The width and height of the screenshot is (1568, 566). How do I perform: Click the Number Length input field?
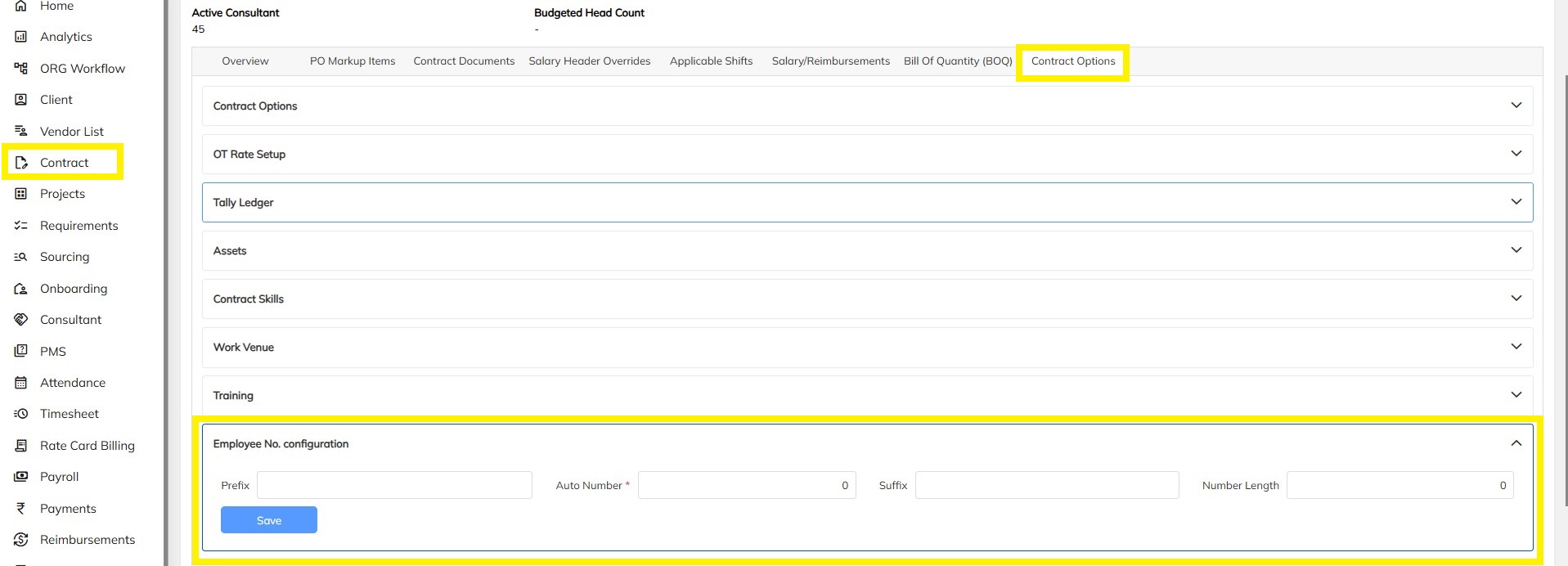(1400, 485)
